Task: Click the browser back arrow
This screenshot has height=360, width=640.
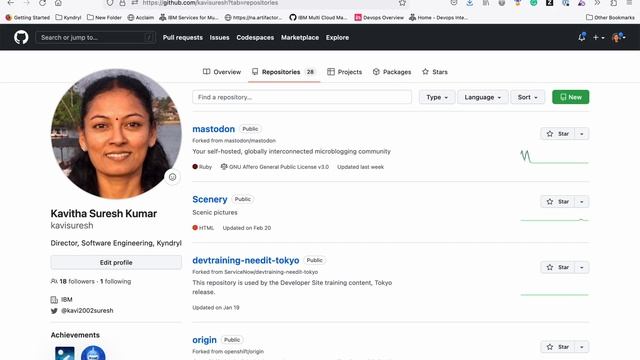Action: pyautogui.click(x=11, y=3)
